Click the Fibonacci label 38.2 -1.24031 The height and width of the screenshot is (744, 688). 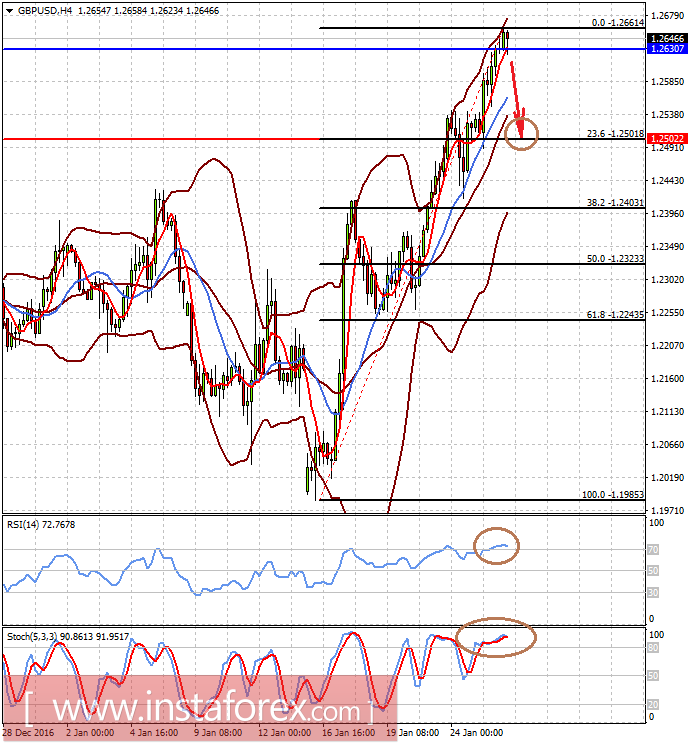[615, 203]
